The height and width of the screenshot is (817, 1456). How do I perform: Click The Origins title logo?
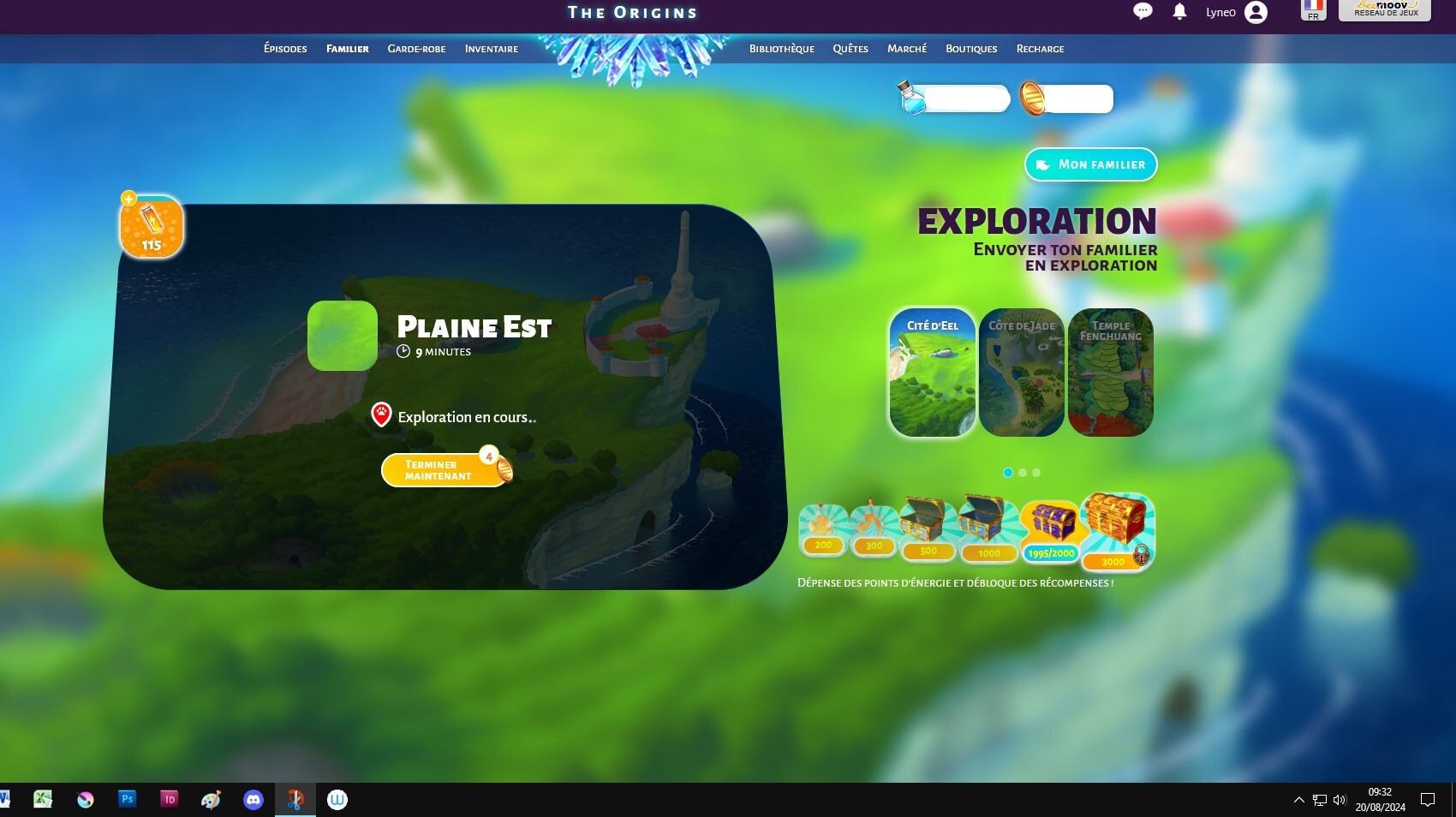tap(633, 13)
